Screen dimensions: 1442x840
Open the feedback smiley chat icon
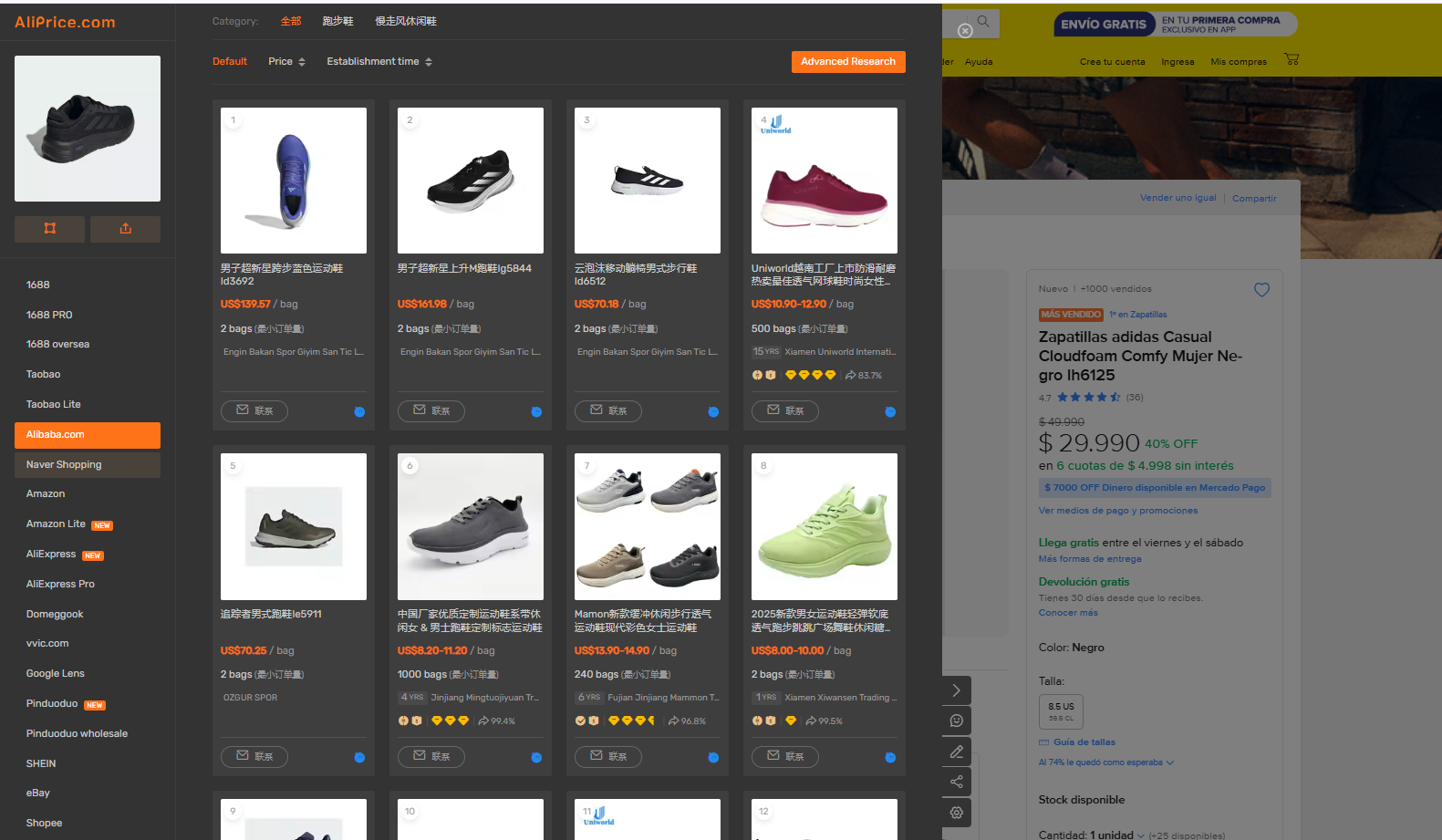click(x=956, y=721)
